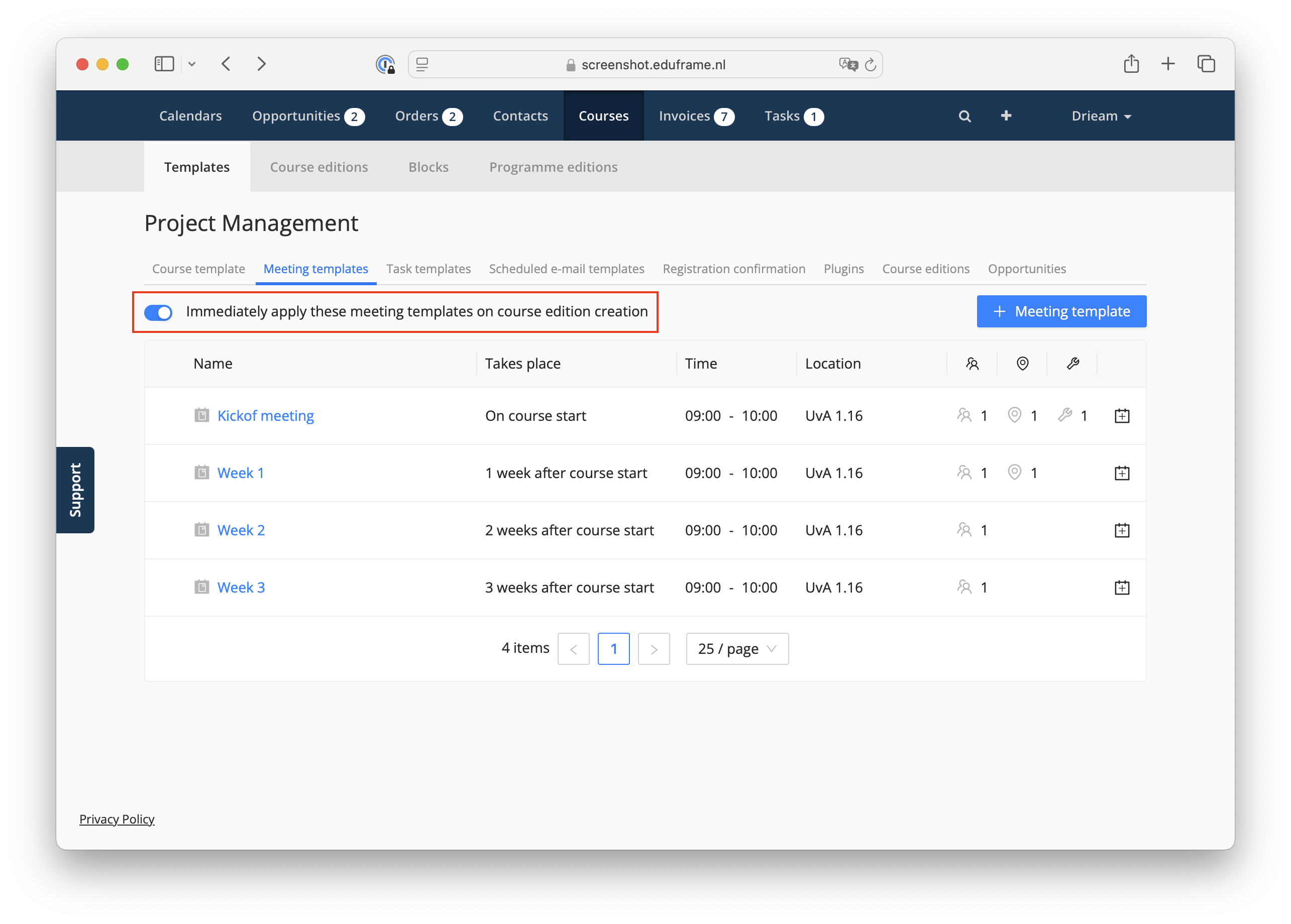Open Calendars in top navigation
The width and height of the screenshot is (1291, 924).
tap(190, 116)
